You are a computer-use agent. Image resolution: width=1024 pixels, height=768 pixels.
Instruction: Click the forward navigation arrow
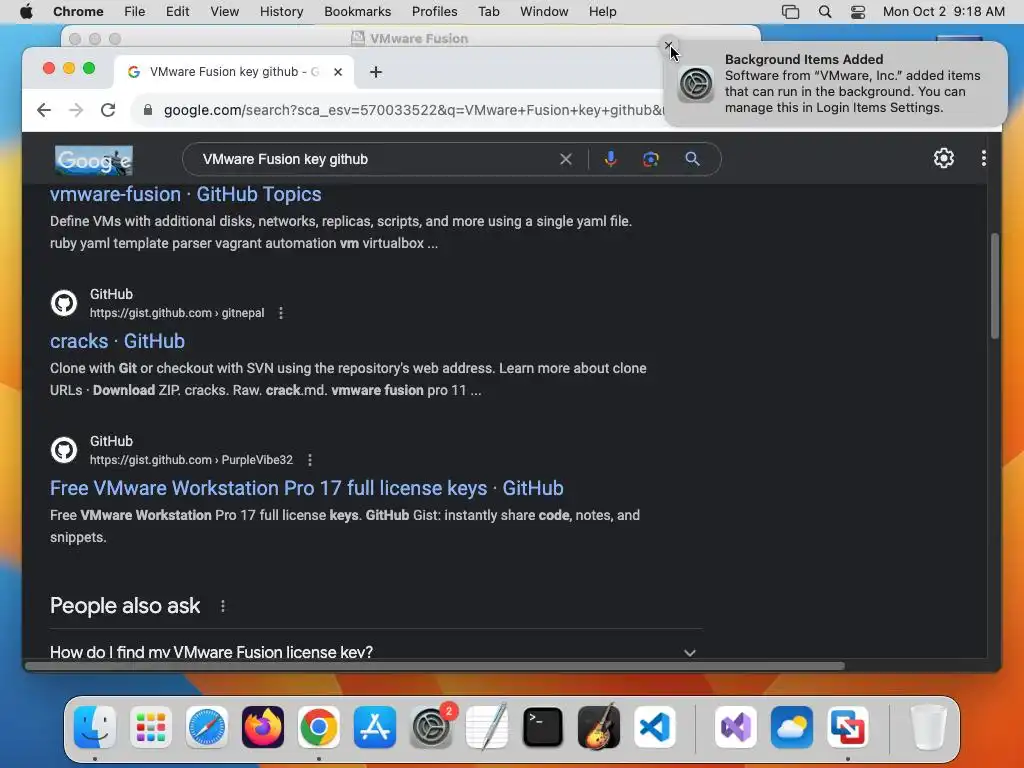click(x=76, y=110)
